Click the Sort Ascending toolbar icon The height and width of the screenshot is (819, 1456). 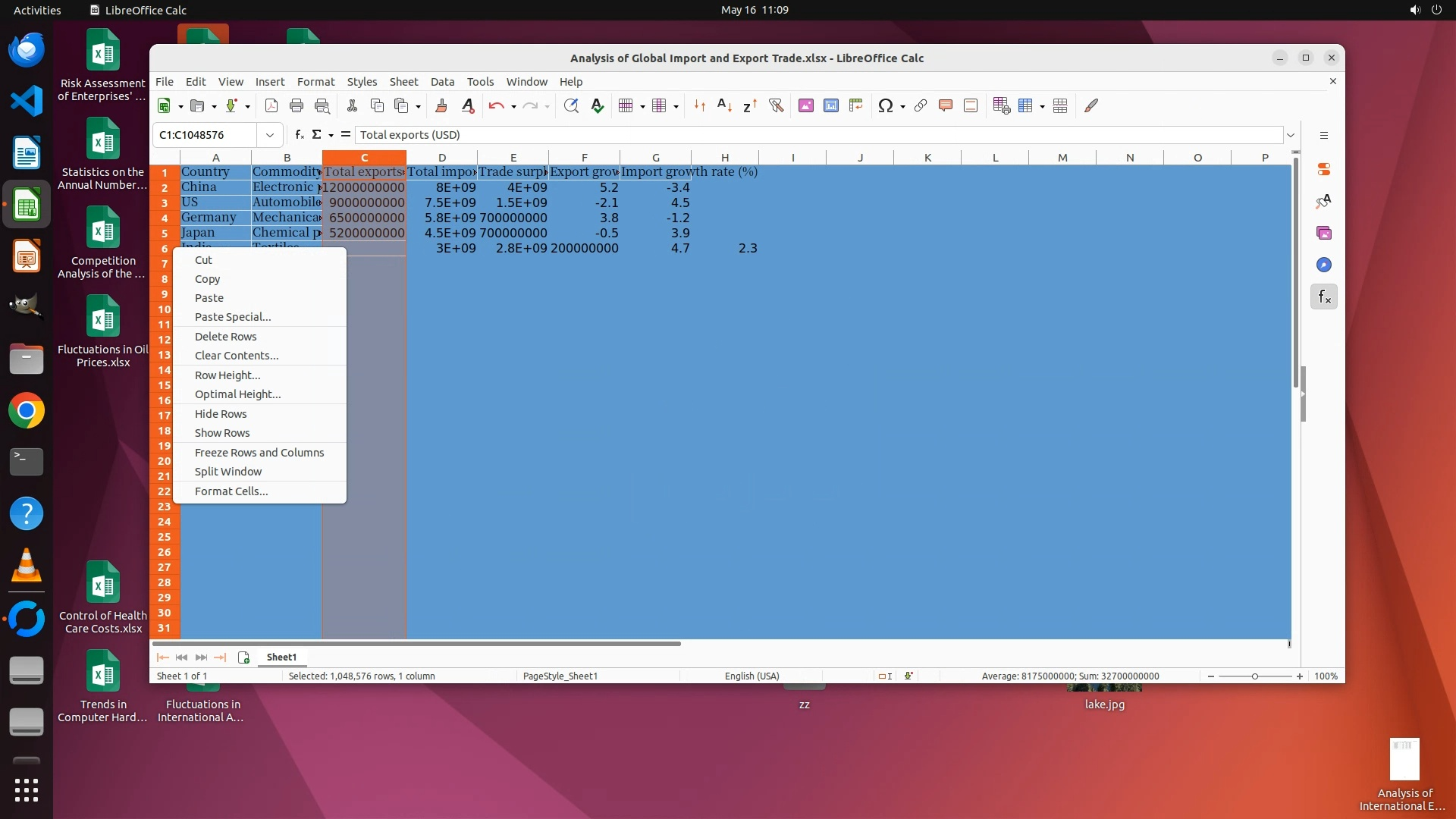click(x=724, y=106)
